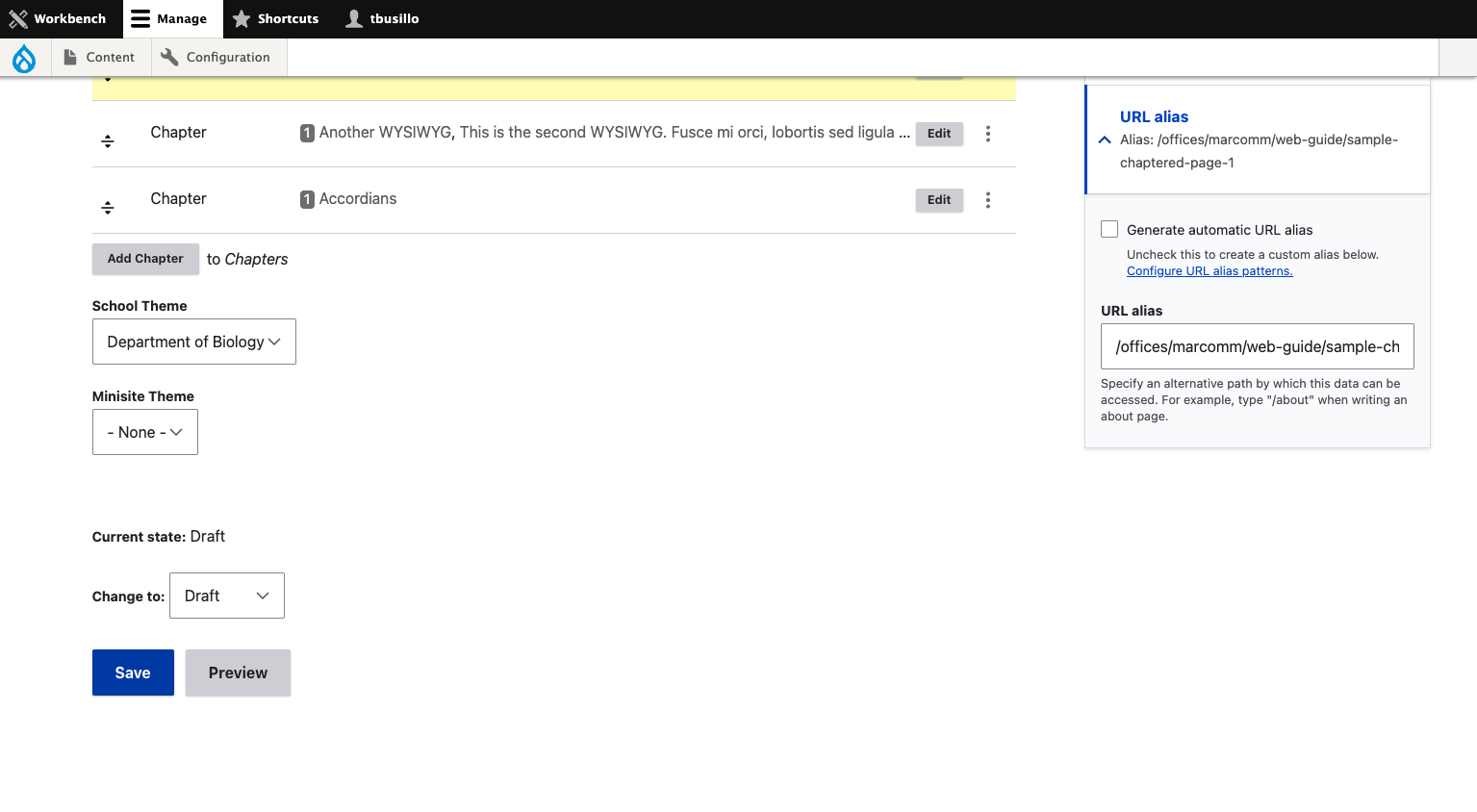Open the School Theme dropdown

(194, 342)
